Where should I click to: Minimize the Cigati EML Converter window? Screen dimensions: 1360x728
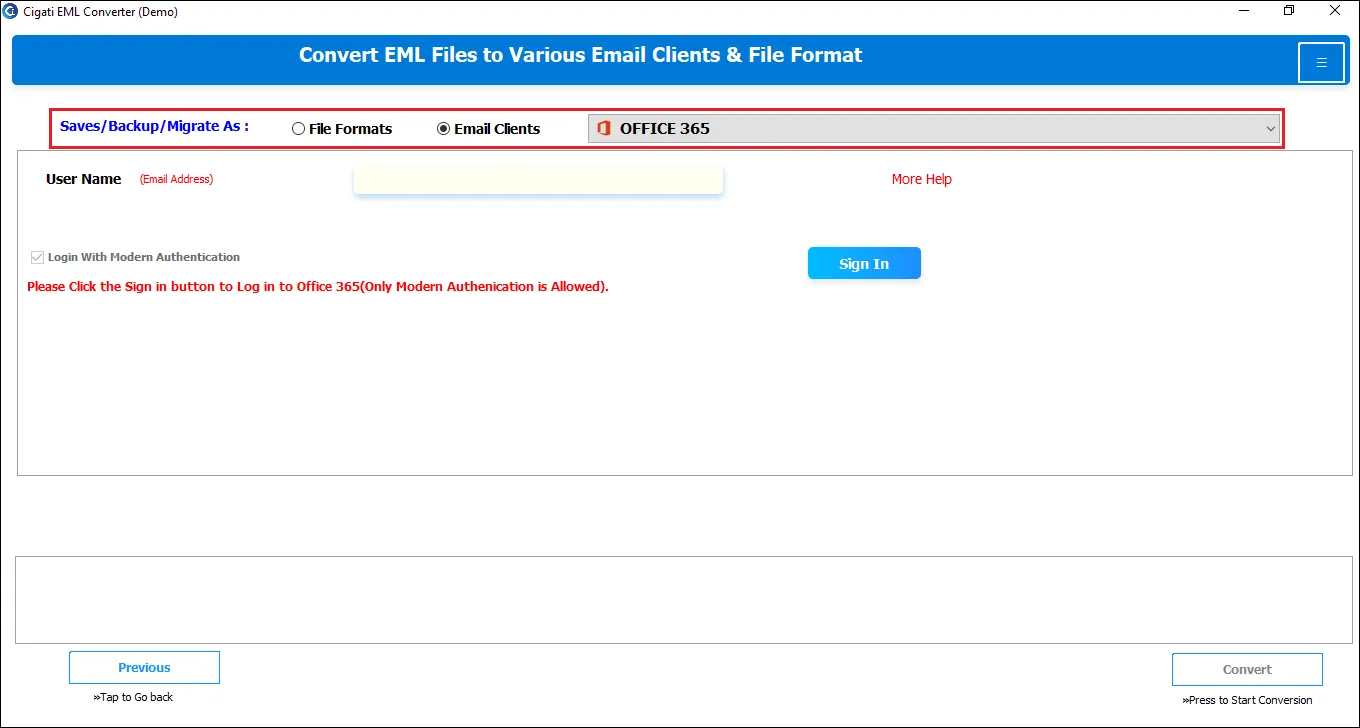[1242, 11]
